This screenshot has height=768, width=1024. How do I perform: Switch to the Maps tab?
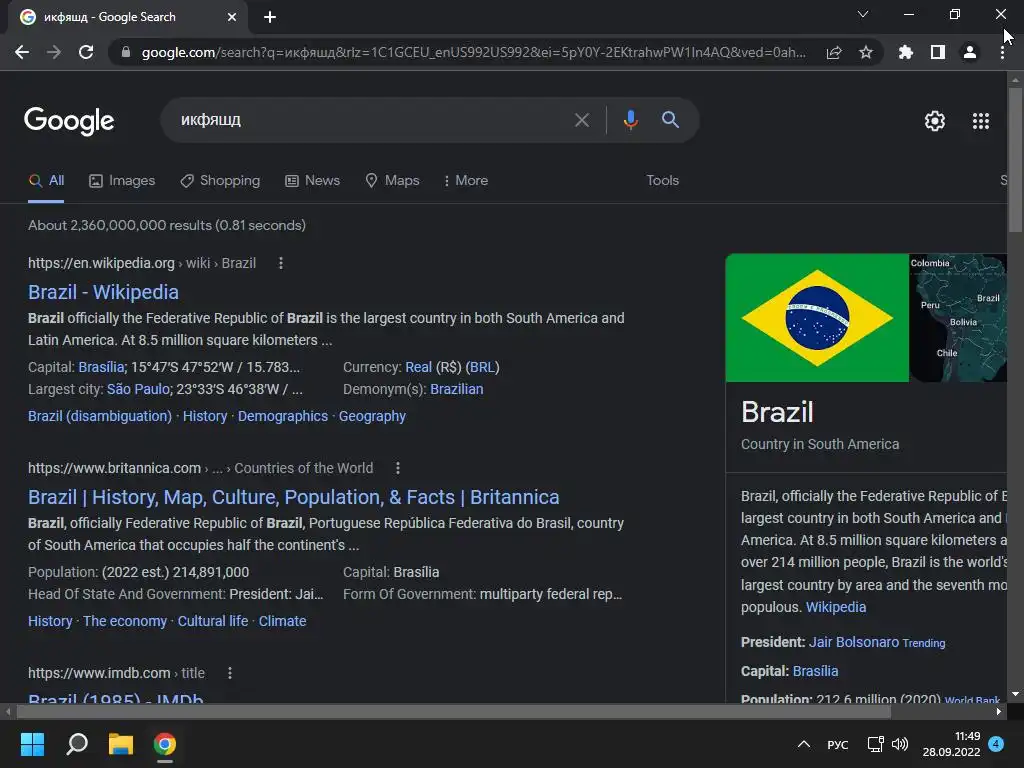pos(392,181)
